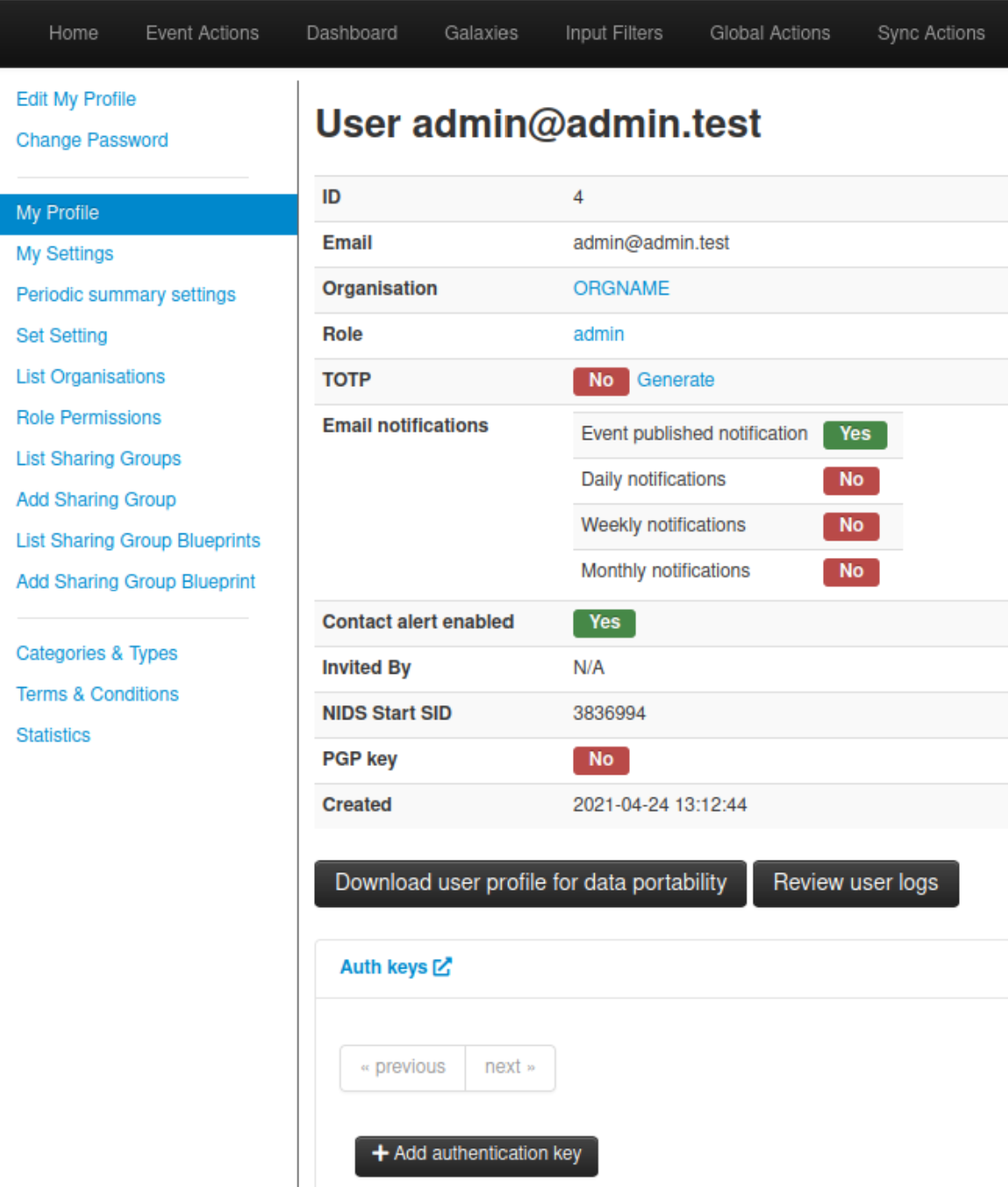Click the PGP key No badge
1008x1187 pixels.
[601, 760]
